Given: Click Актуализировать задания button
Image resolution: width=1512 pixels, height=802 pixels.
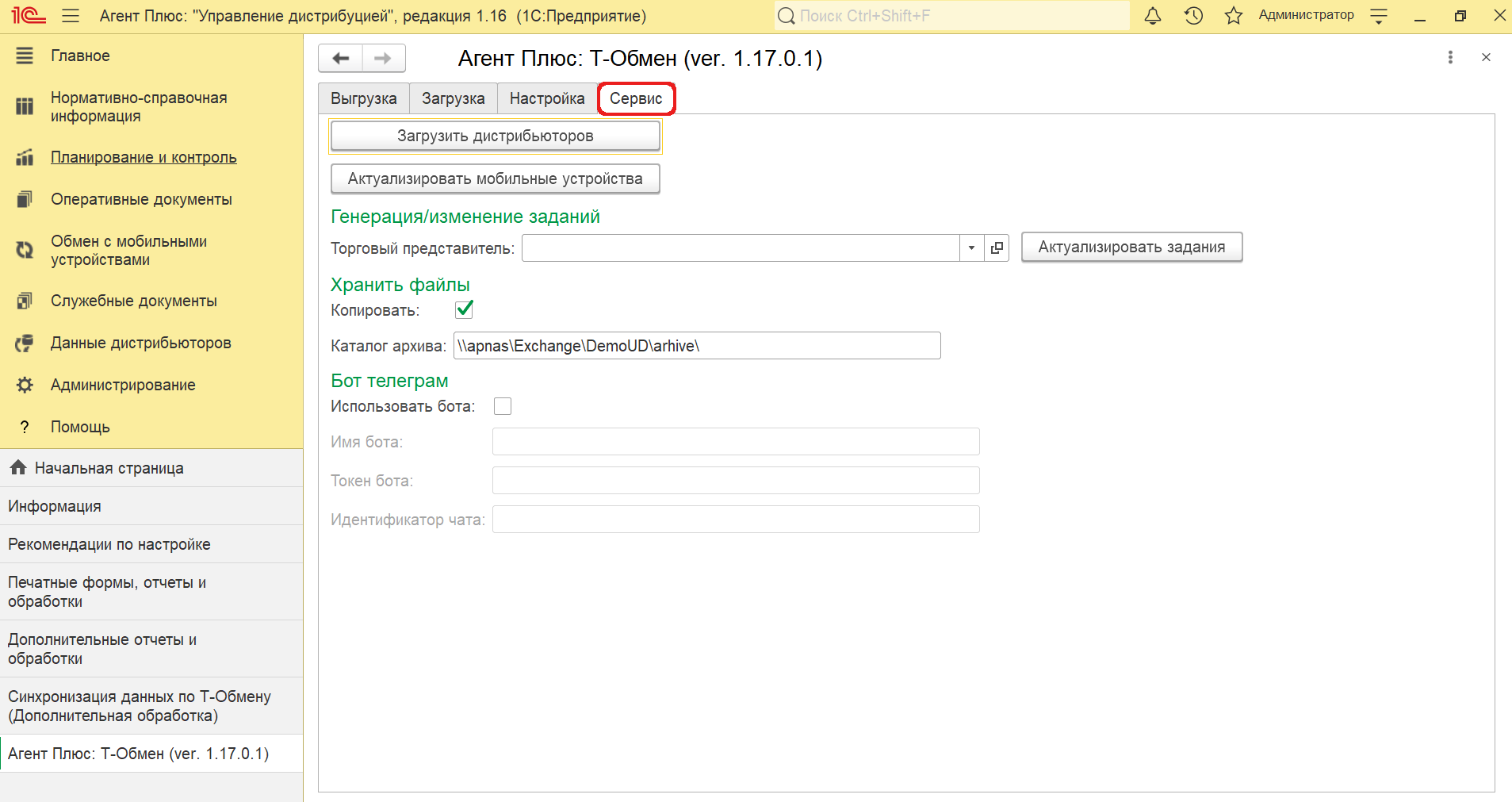Looking at the screenshot, I should (1131, 247).
